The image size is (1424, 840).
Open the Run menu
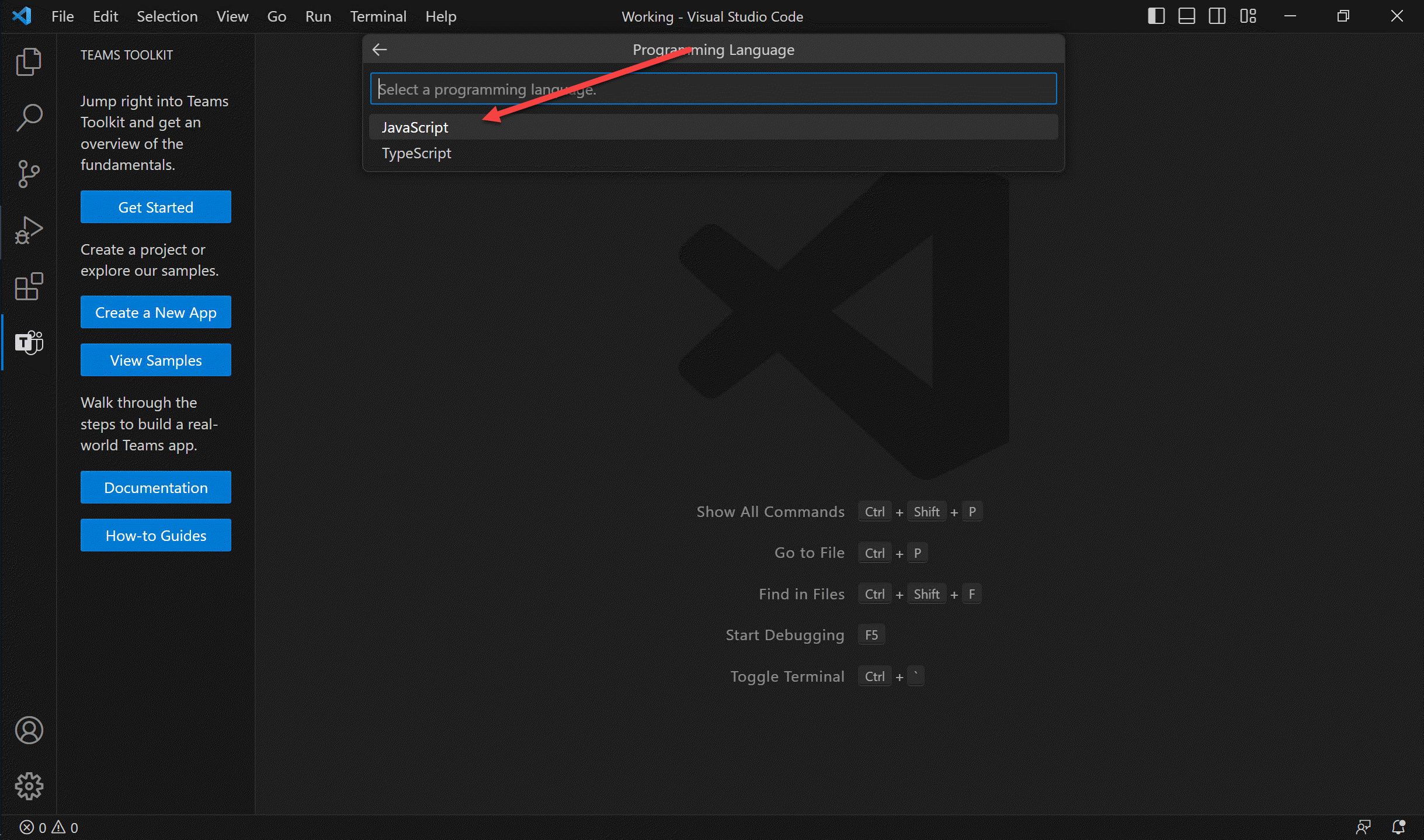click(x=318, y=16)
